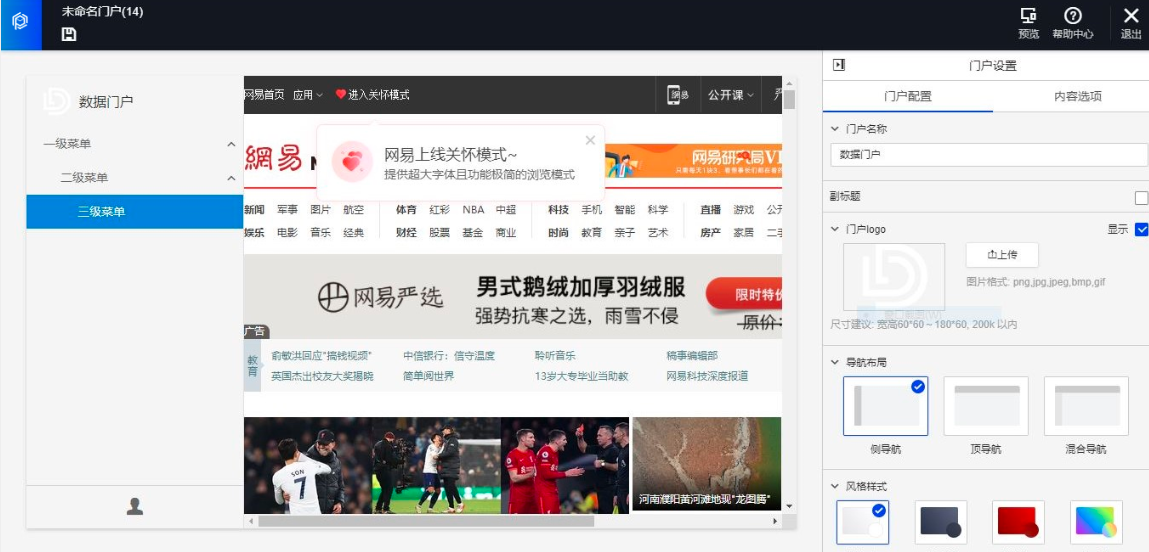Click the app logo in top-left corner
The width and height of the screenshot is (1149, 552).
pos(21,22)
